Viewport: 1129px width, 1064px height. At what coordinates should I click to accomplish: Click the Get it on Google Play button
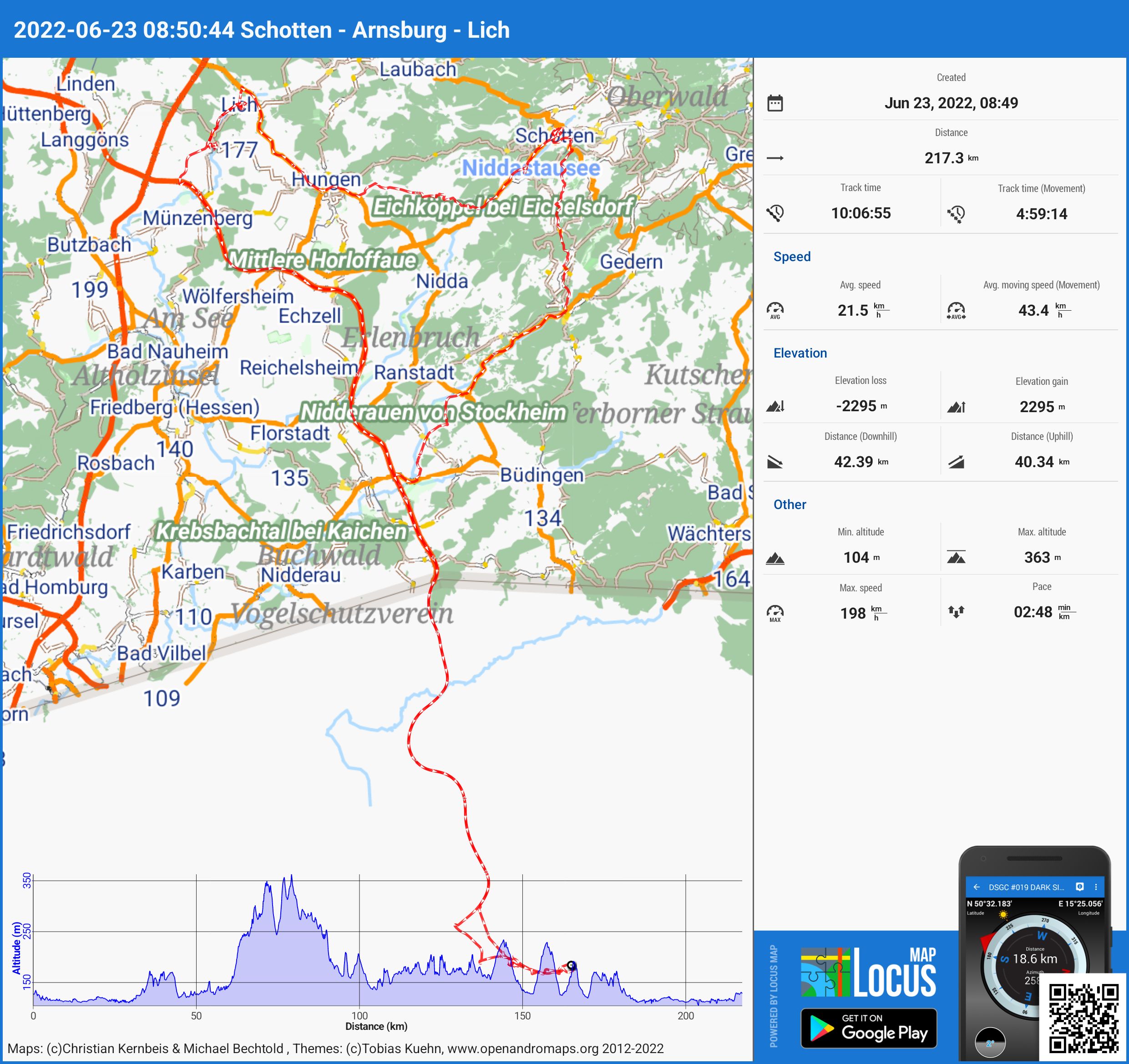pyautogui.click(x=868, y=1028)
